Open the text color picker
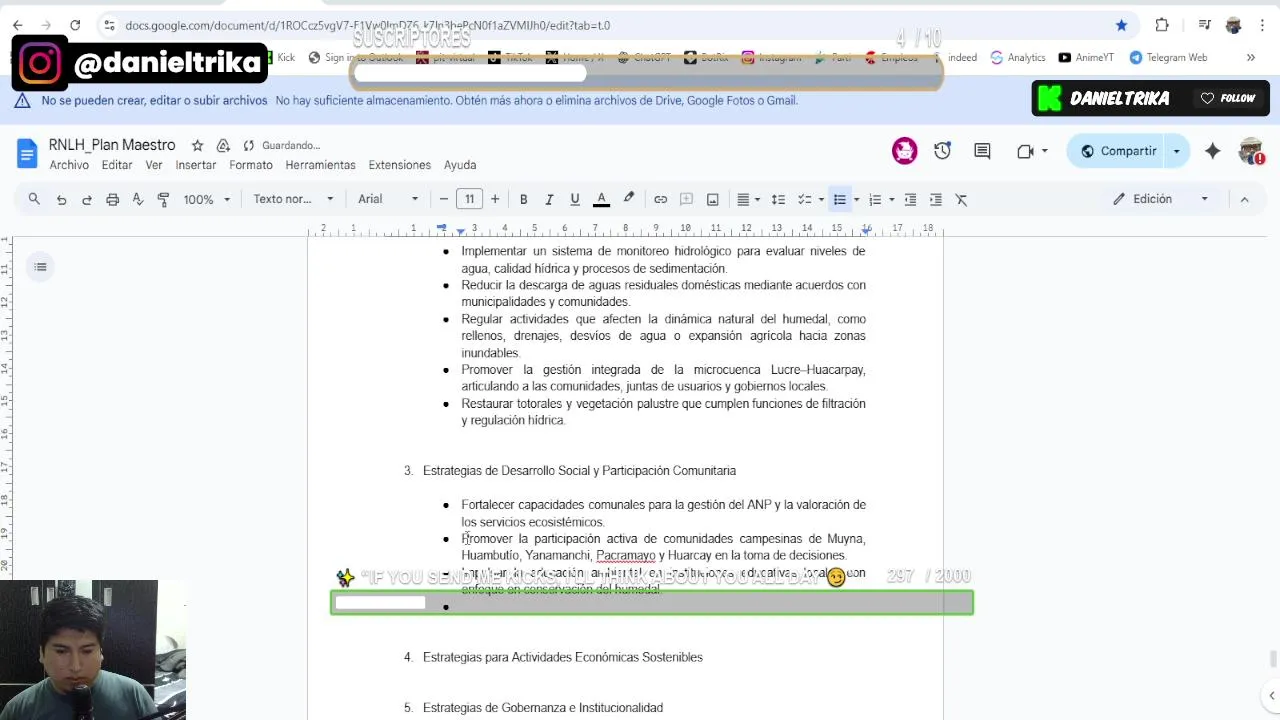Screen dimensions: 1280x720 tap(601, 199)
